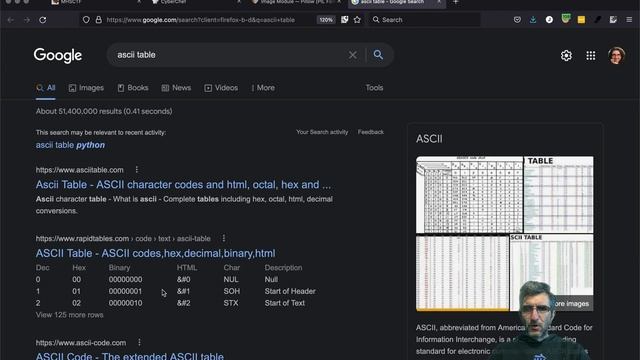Switch to the Image Module Pillow browser tab

coord(296,2)
